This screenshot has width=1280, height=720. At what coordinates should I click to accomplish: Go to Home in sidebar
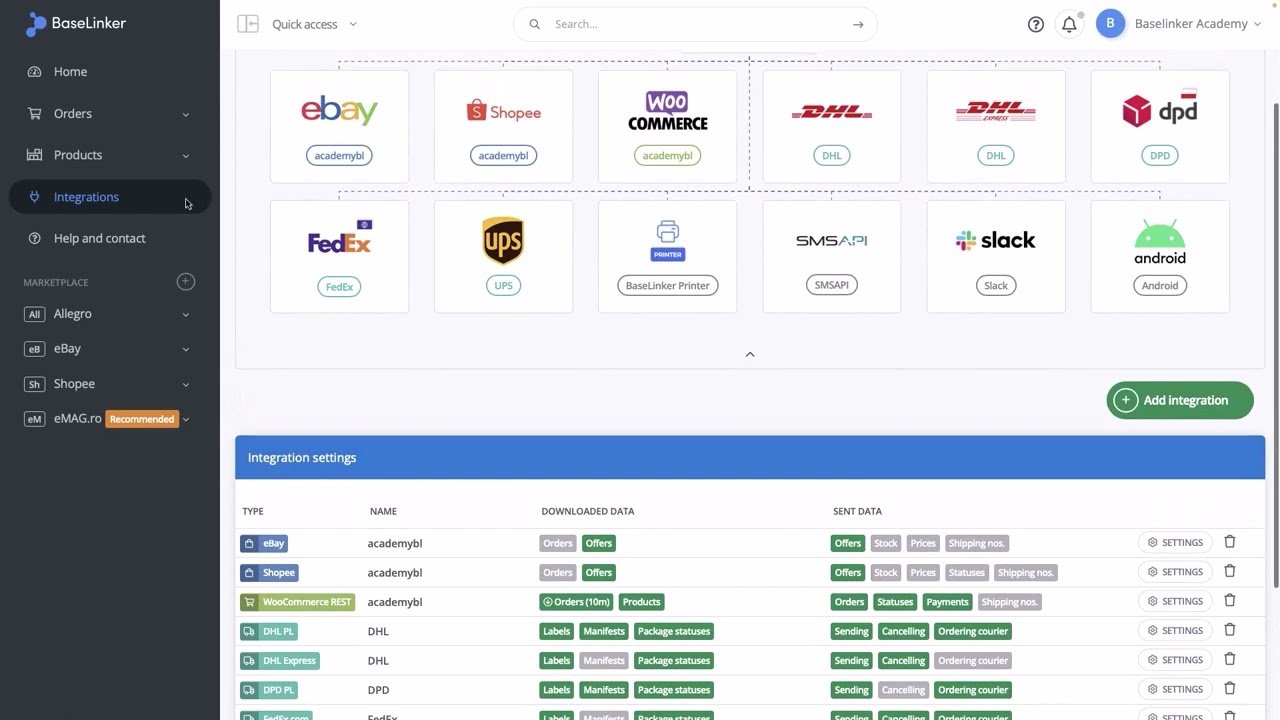coord(110,72)
